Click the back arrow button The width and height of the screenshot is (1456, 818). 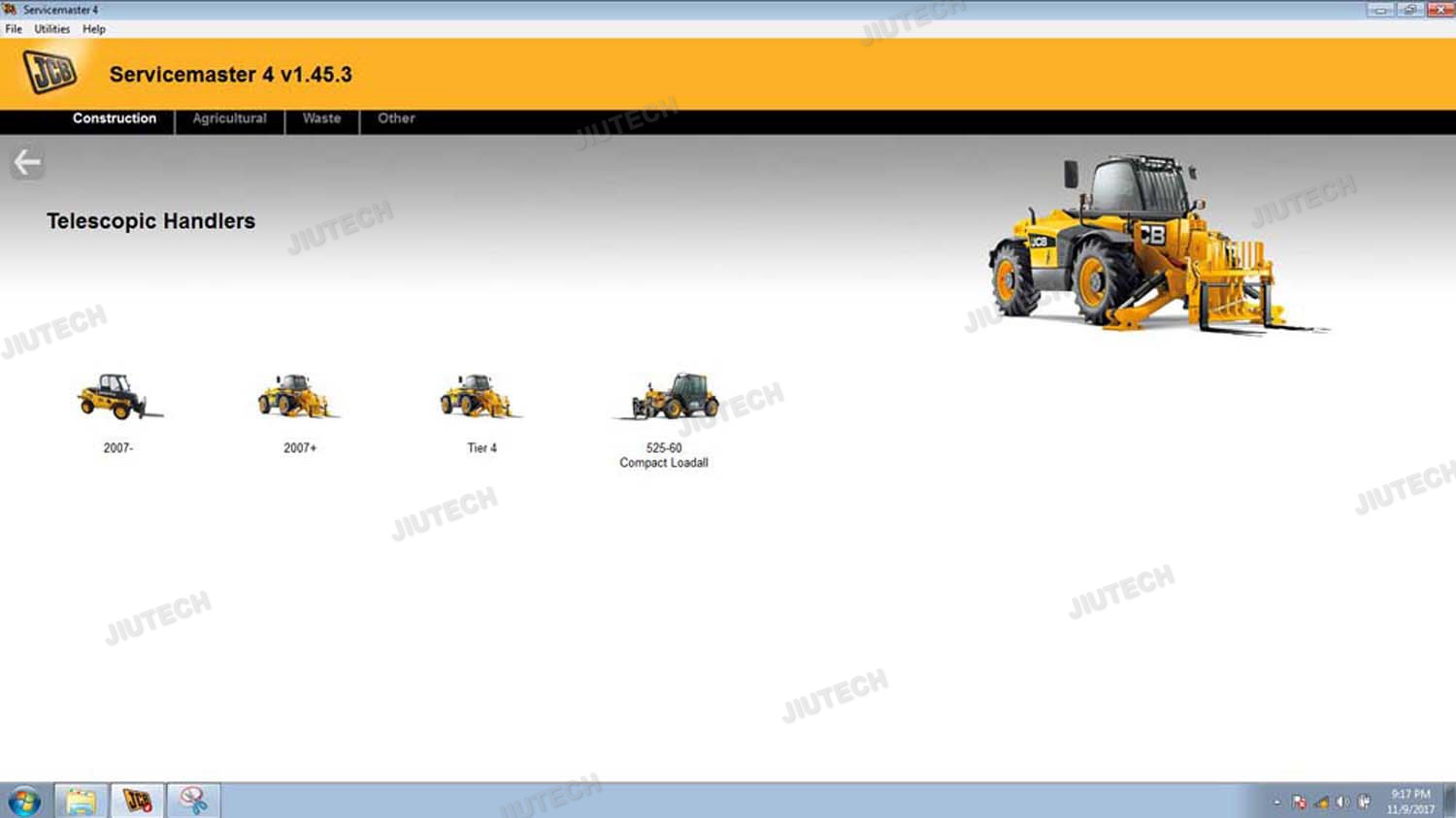tap(27, 163)
